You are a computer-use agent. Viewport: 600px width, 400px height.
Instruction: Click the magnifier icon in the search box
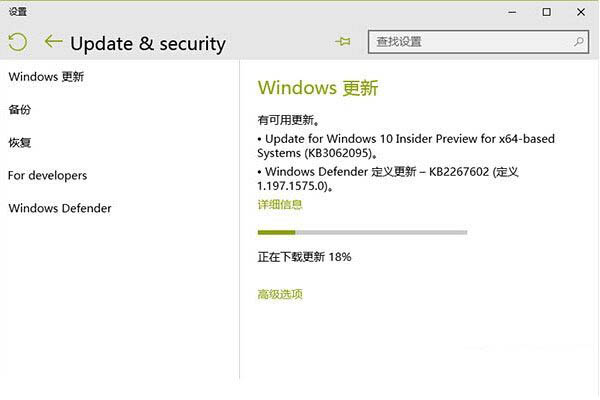click(x=579, y=42)
